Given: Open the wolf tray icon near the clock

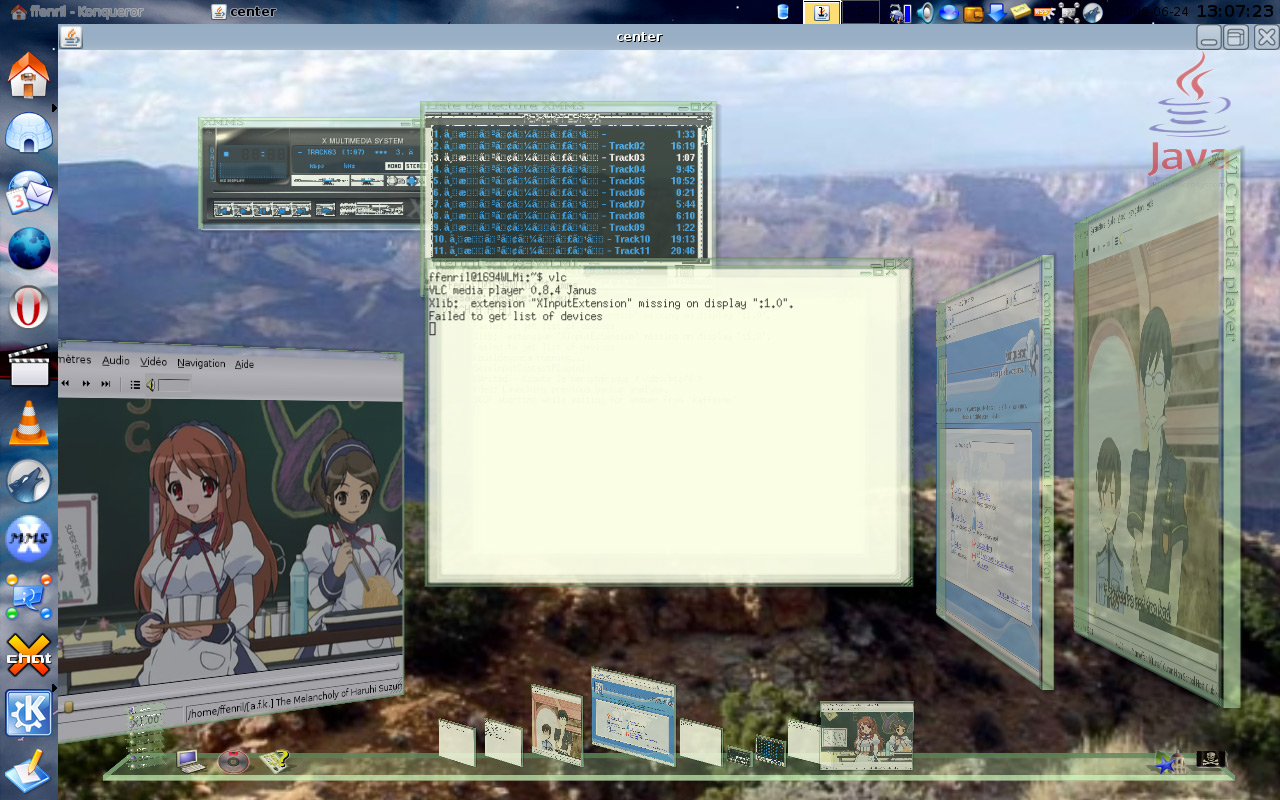Looking at the screenshot, I should pyautogui.click(x=1093, y=12).
